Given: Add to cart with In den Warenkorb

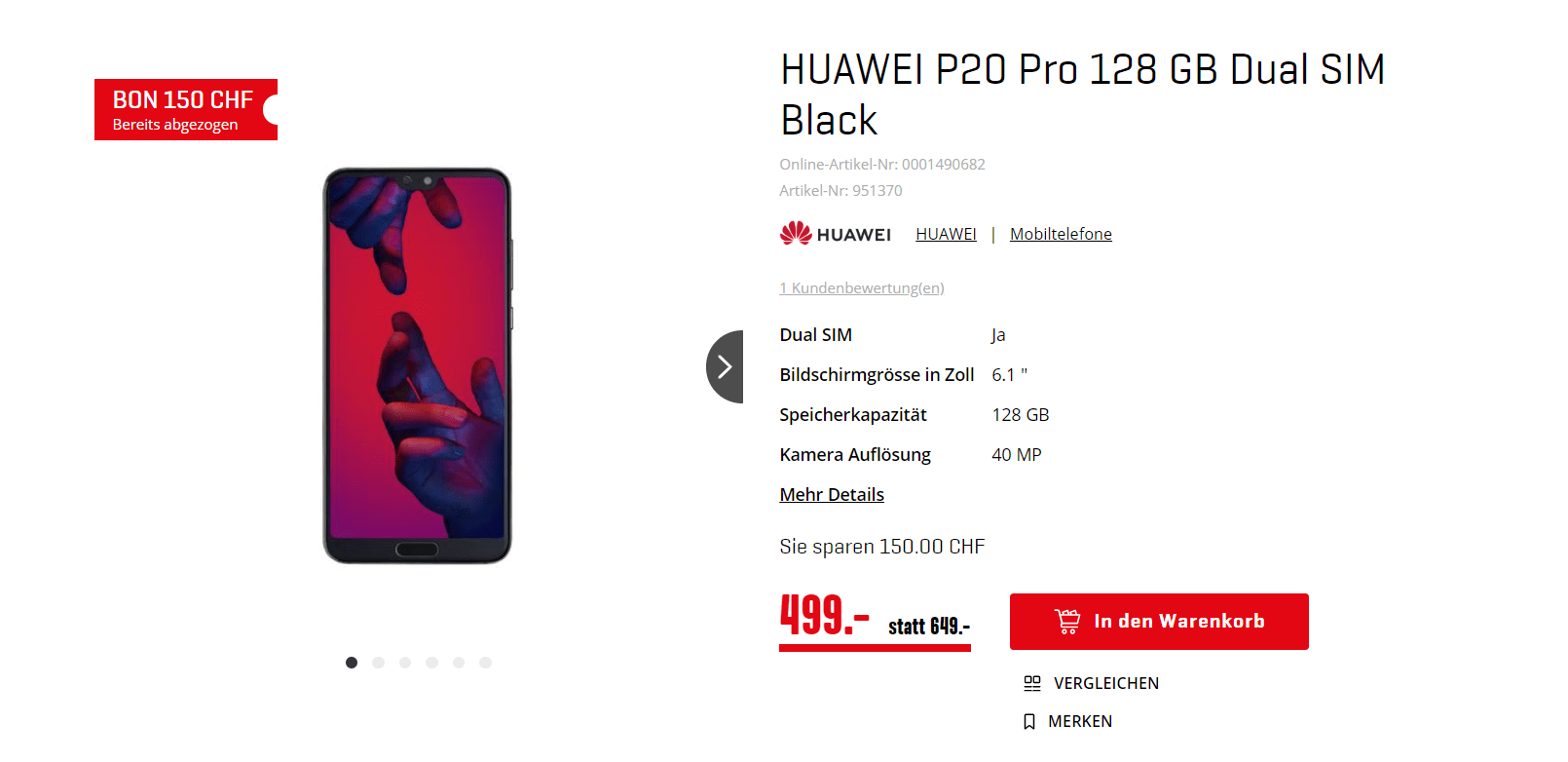Looking at the screenshot, I should click(x=1159, y=622).
